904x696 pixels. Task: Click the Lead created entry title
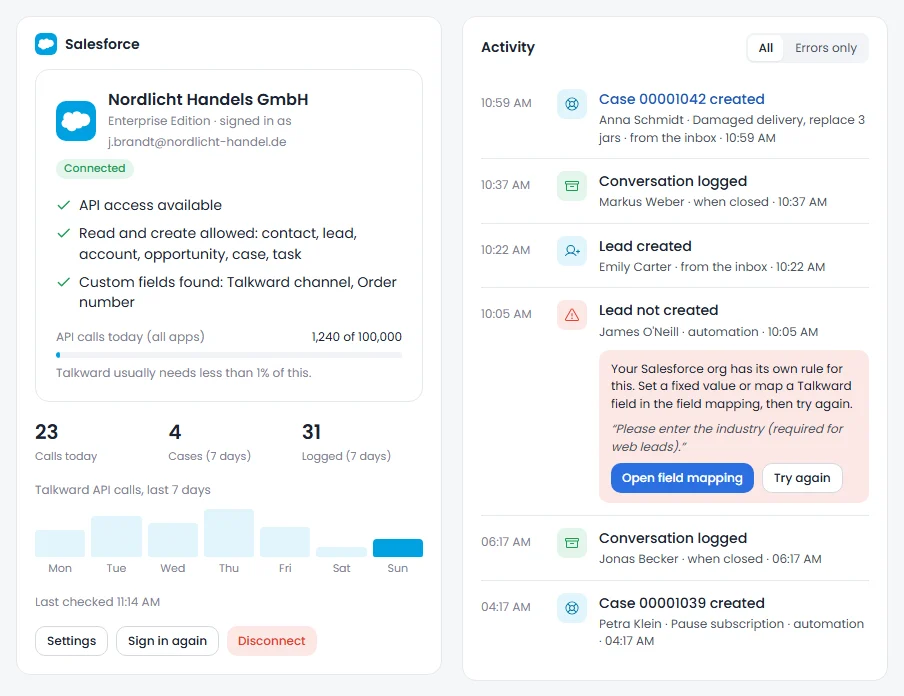coord(645,246)
